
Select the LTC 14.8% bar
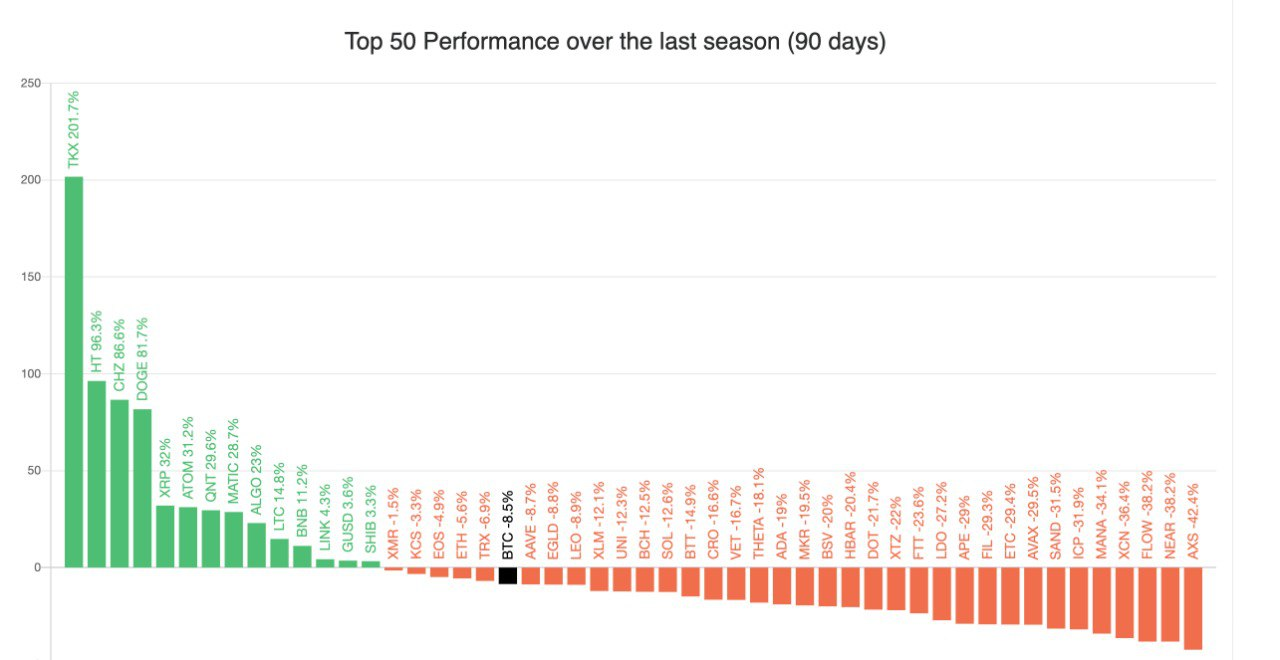[279, 553]
